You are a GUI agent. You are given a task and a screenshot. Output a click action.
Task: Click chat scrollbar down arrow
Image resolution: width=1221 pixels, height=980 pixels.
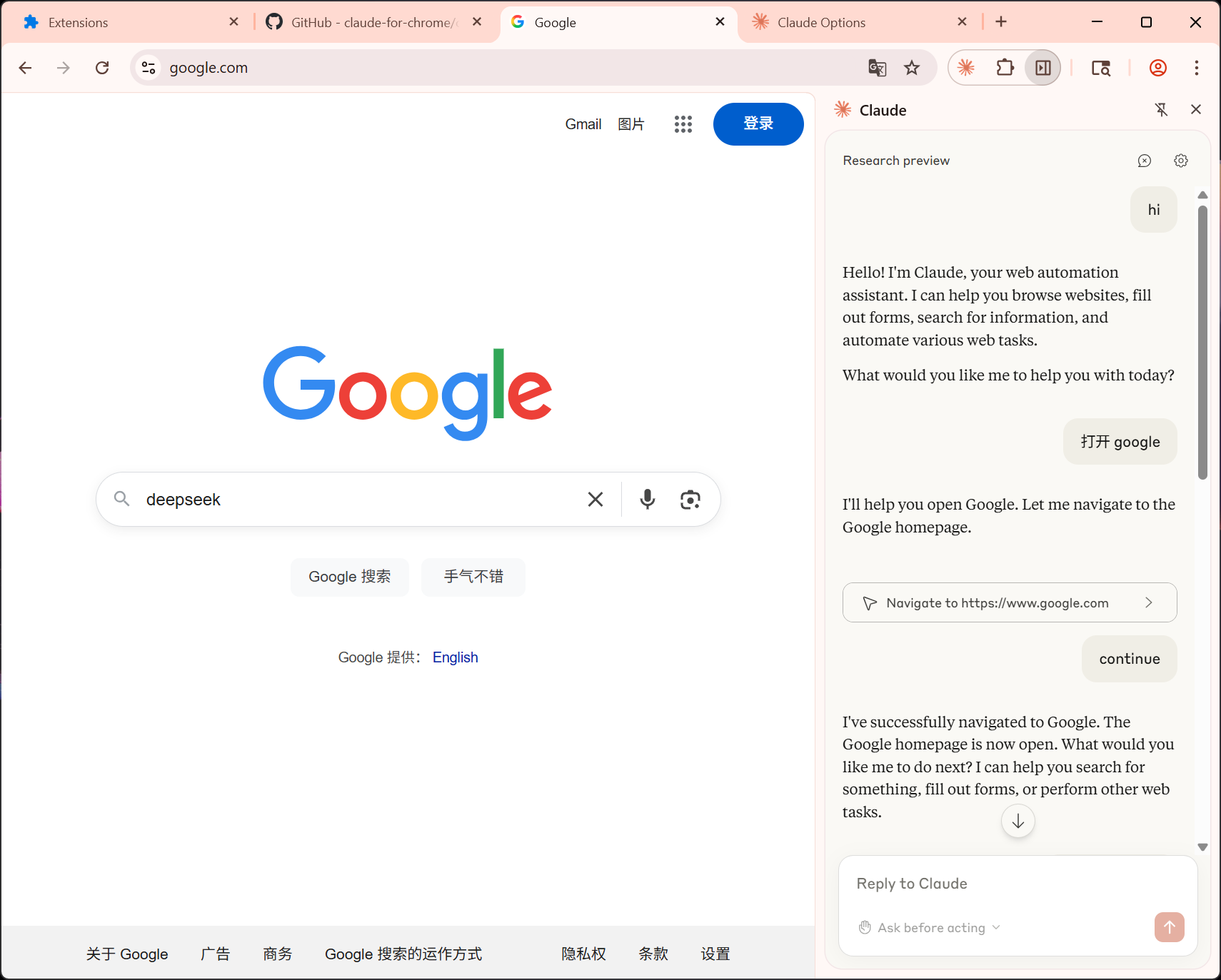pos(1202,847)
